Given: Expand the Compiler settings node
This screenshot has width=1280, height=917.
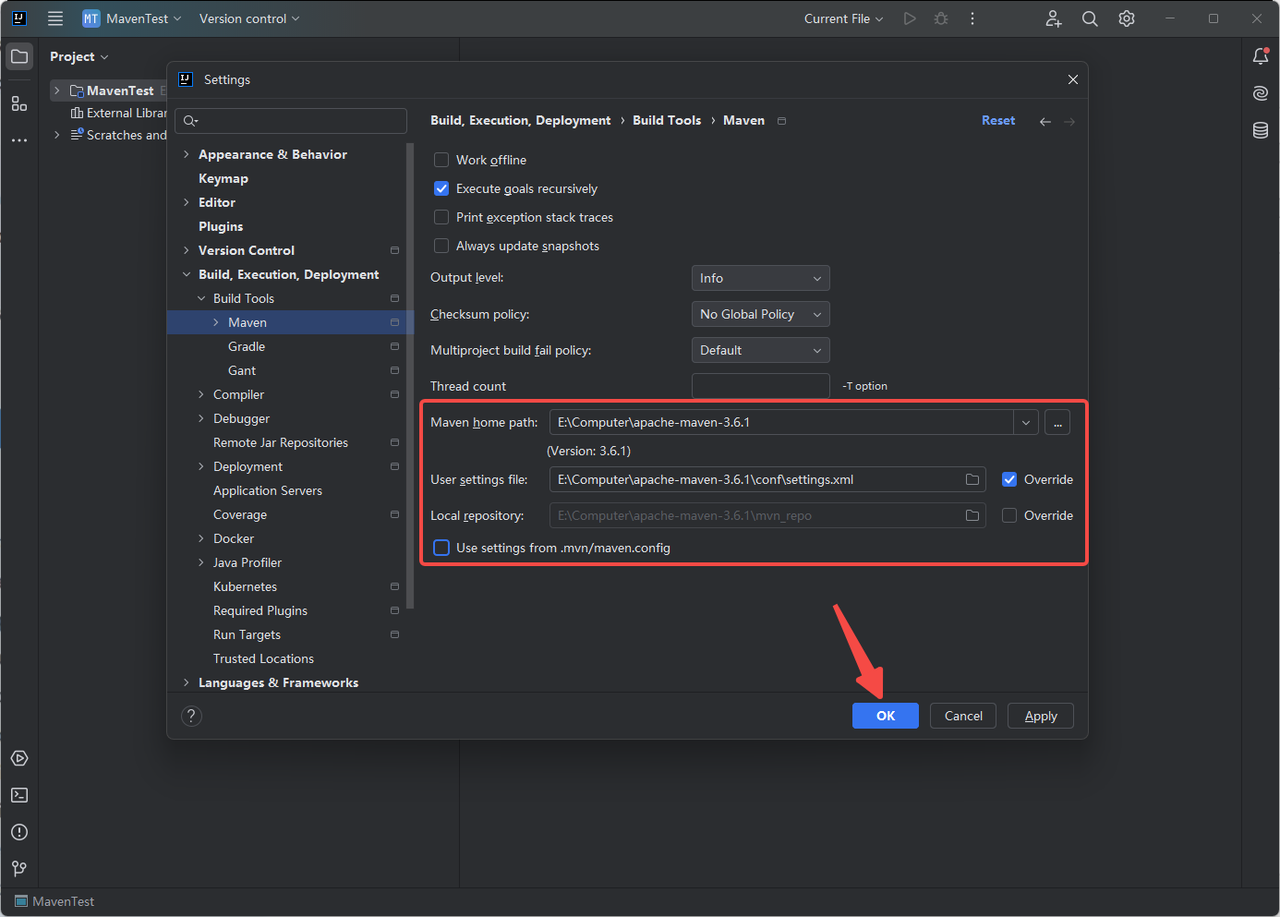Looking at the screenshot, I should point(201,394).
